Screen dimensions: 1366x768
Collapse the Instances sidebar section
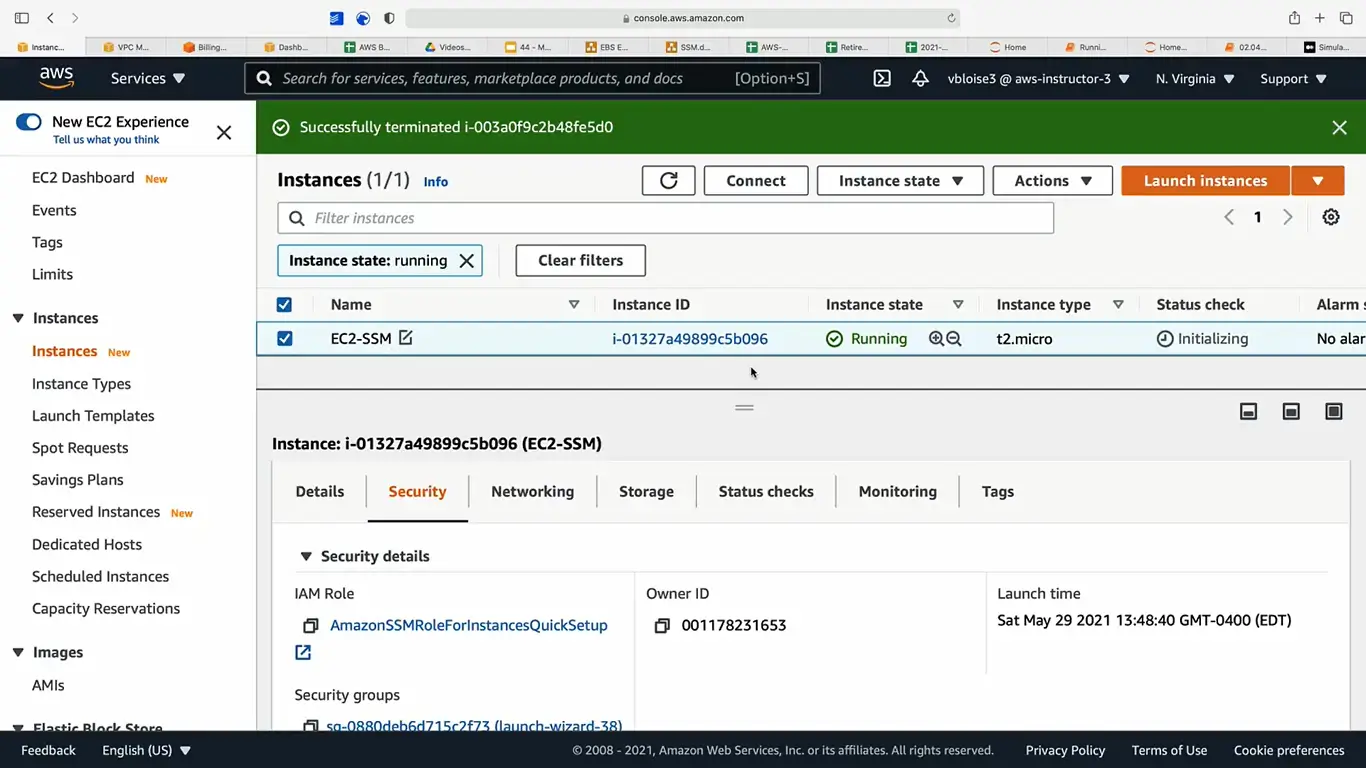pos(18,318)
